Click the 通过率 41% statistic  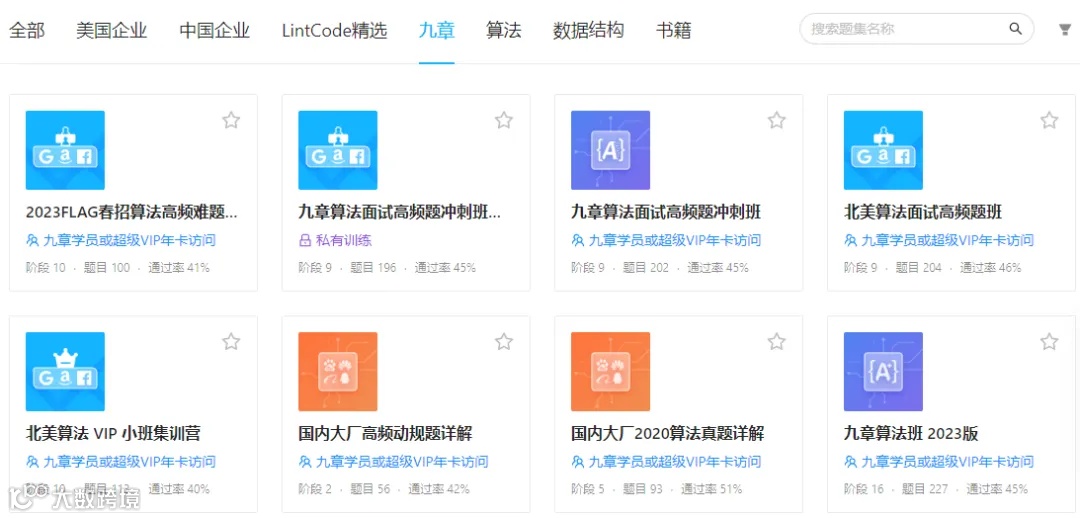coord(179,267)
